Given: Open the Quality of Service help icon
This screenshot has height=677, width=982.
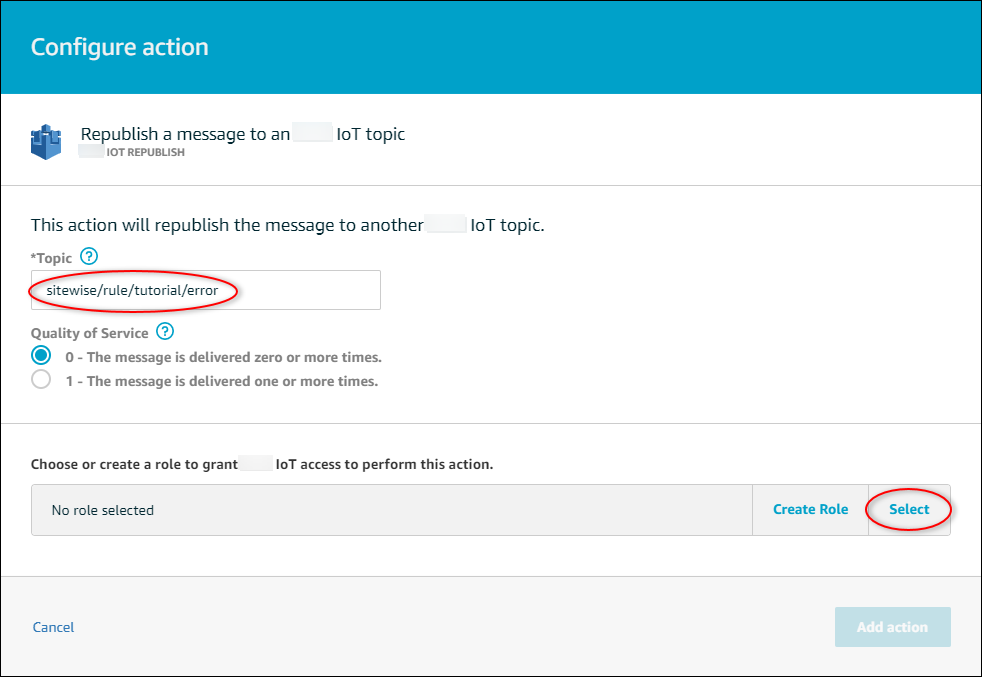Looking at the screenshot, I should tap(165, 332).
